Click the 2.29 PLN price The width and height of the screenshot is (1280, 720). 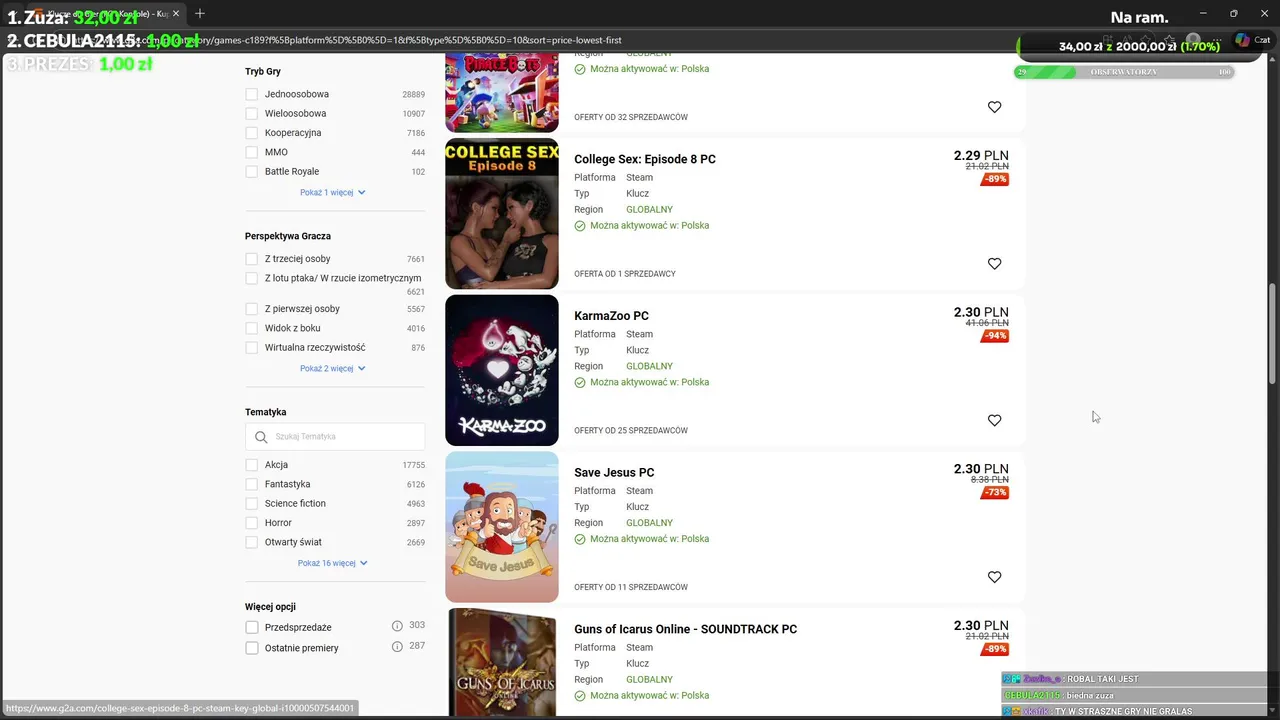pyautogui.click(x=981, y=155)
